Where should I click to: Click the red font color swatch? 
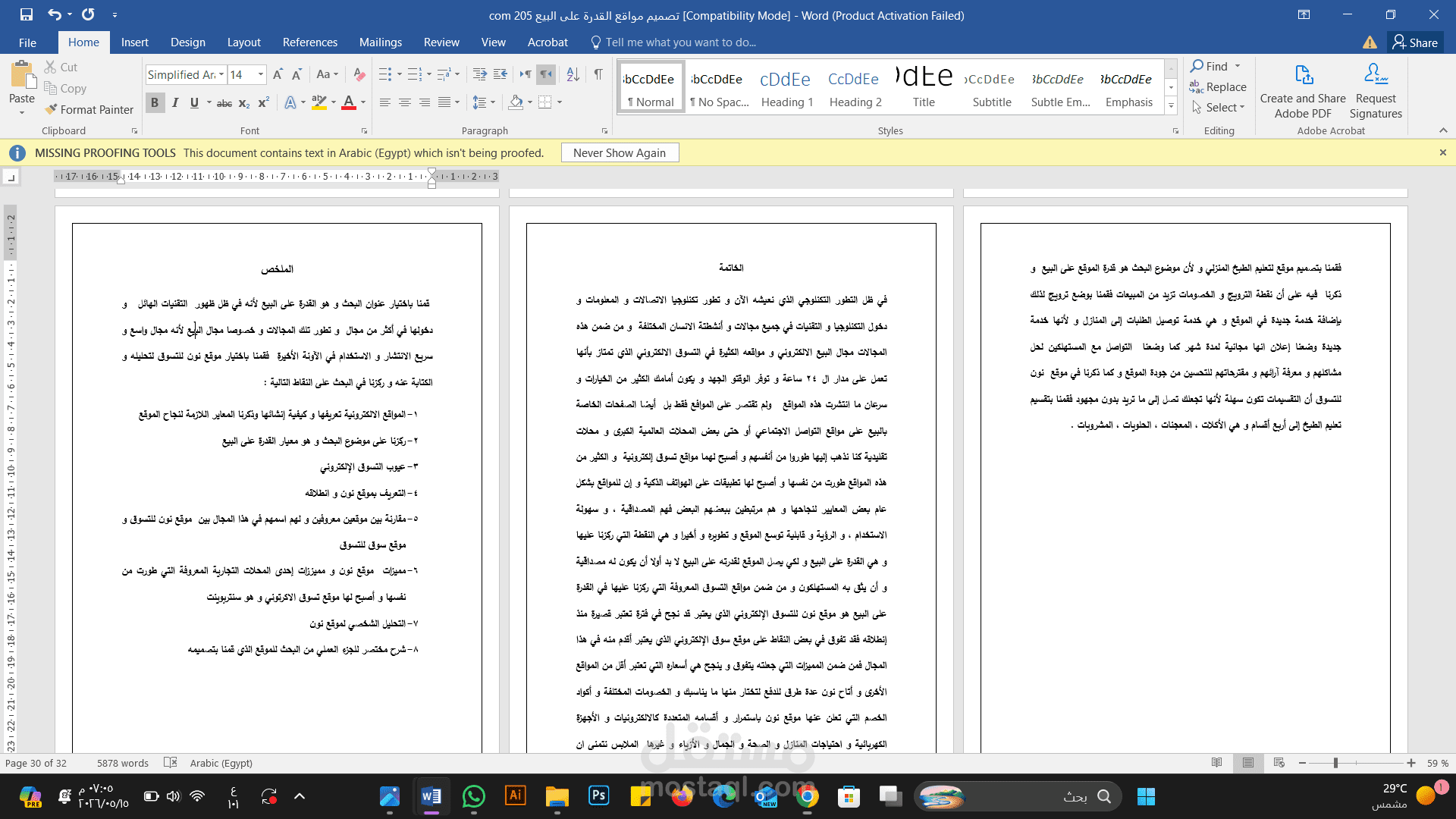[x=349, y=102]
